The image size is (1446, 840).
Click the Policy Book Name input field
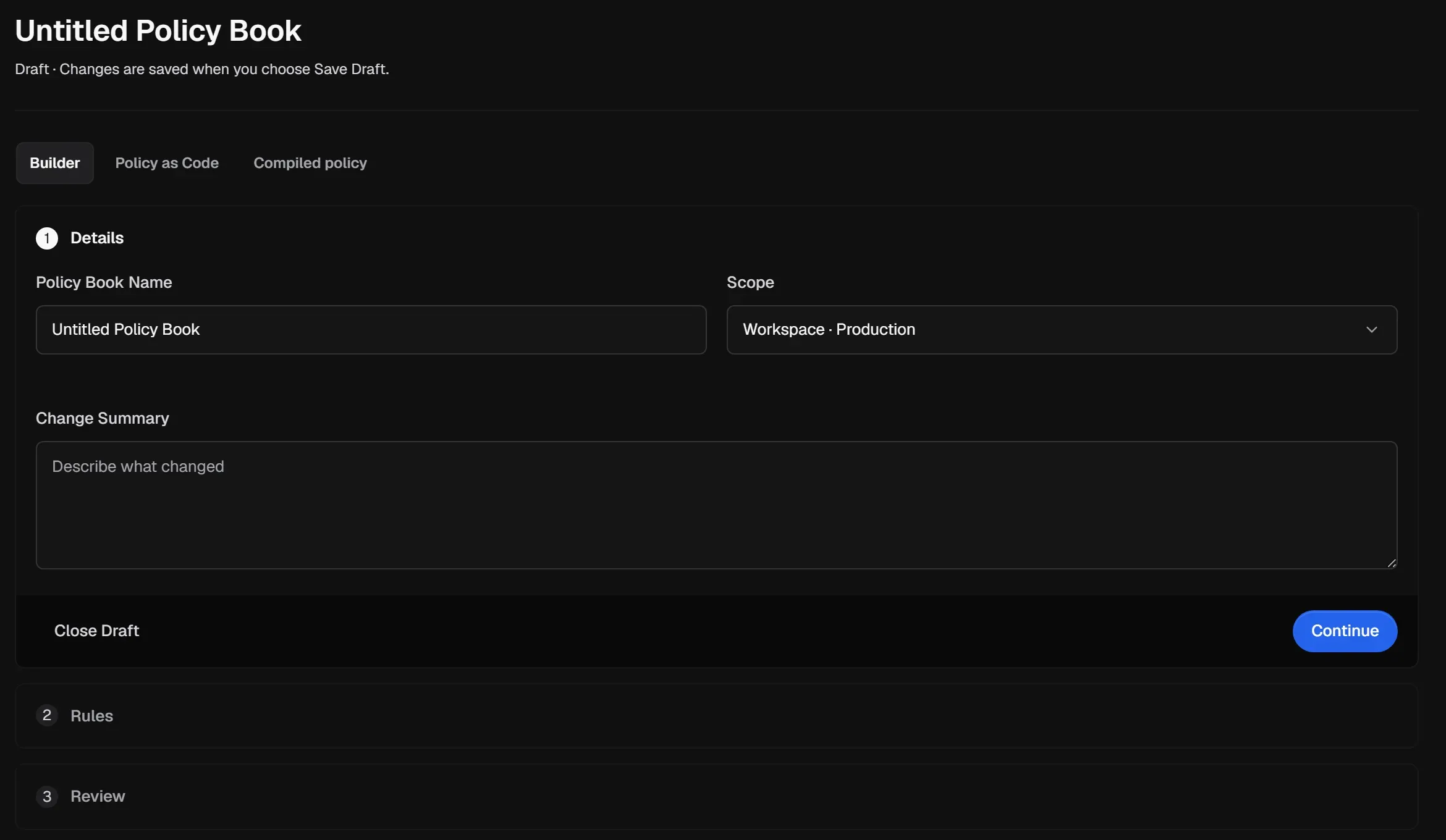pyautogui.click(x=371, y=330)
